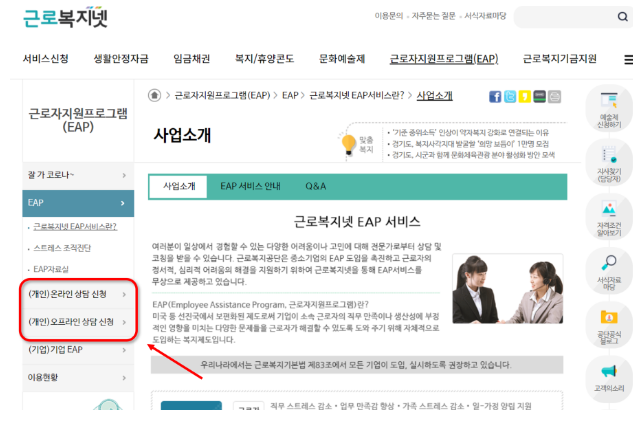Share page via Facebook icon
Image resolution: width=633 pixels, height=423 pixels.
tap(495, 96)
